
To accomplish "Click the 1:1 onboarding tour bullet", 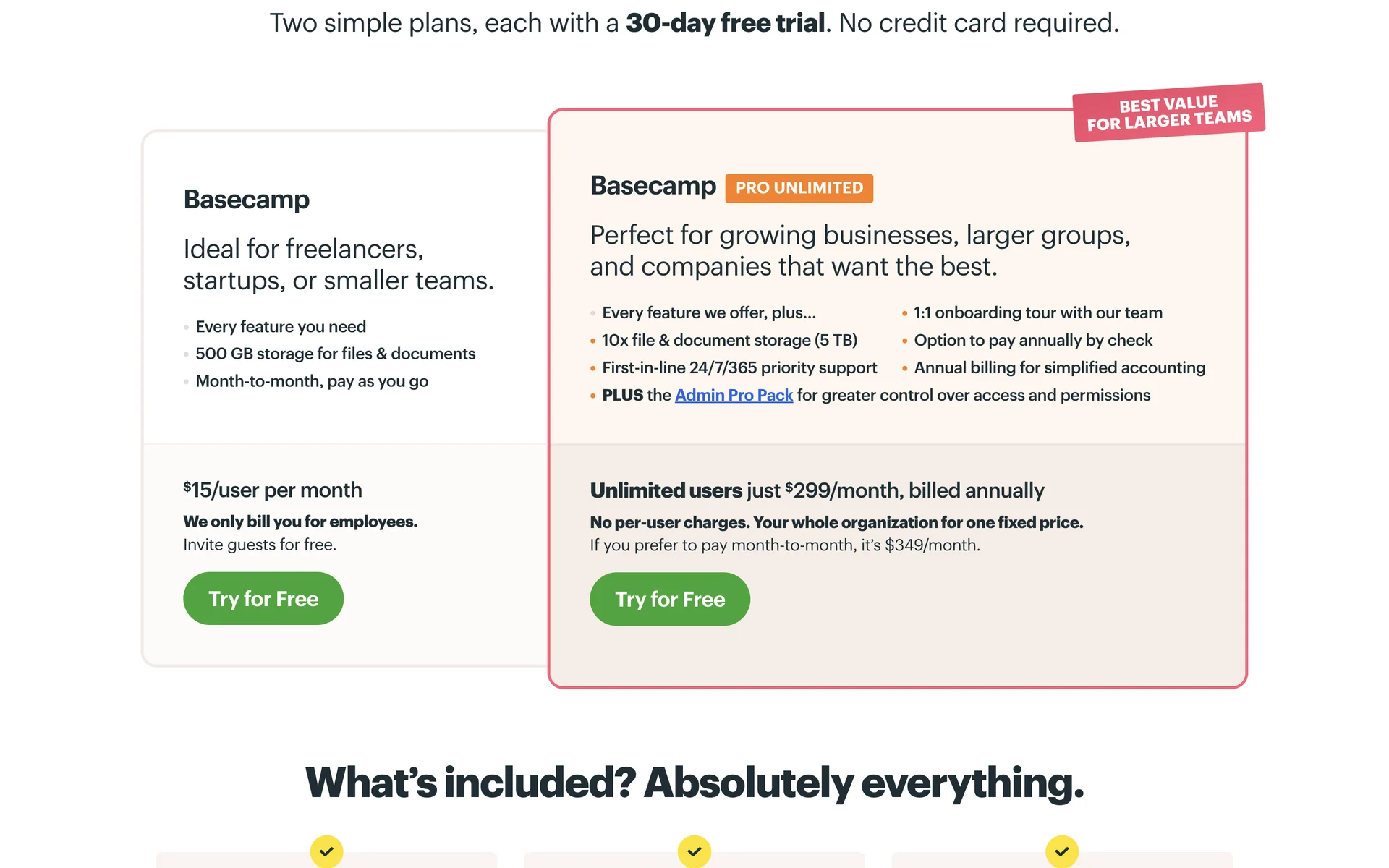I will coord(1037,312).
